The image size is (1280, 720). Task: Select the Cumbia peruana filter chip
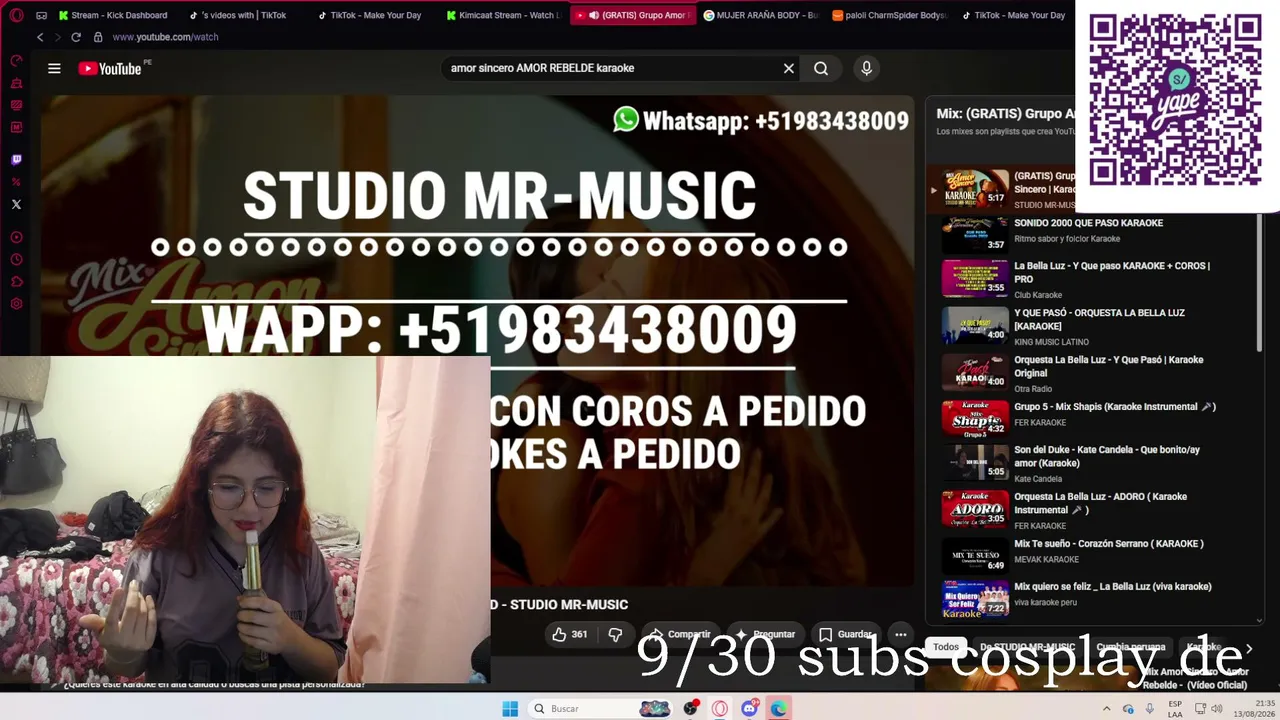(1130, 647)
